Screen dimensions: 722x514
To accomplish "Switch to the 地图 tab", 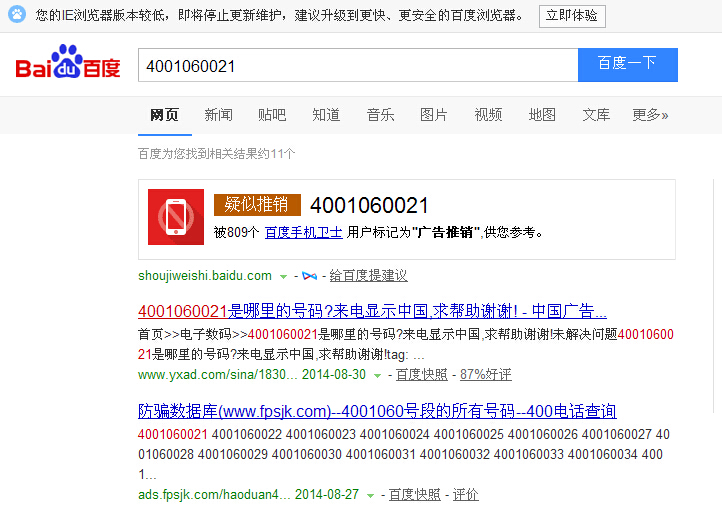I will (542, 115).
